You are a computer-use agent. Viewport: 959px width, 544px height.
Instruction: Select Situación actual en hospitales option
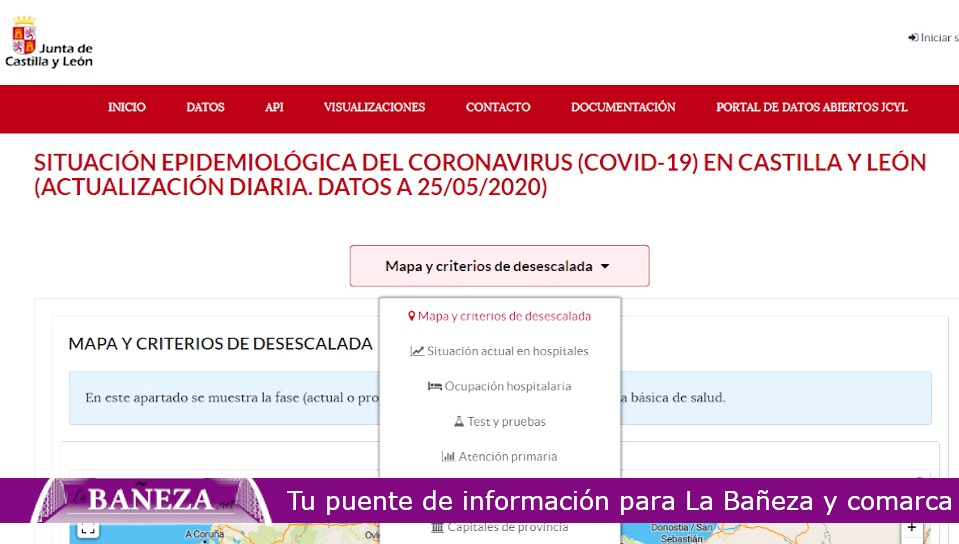[507, 351]
